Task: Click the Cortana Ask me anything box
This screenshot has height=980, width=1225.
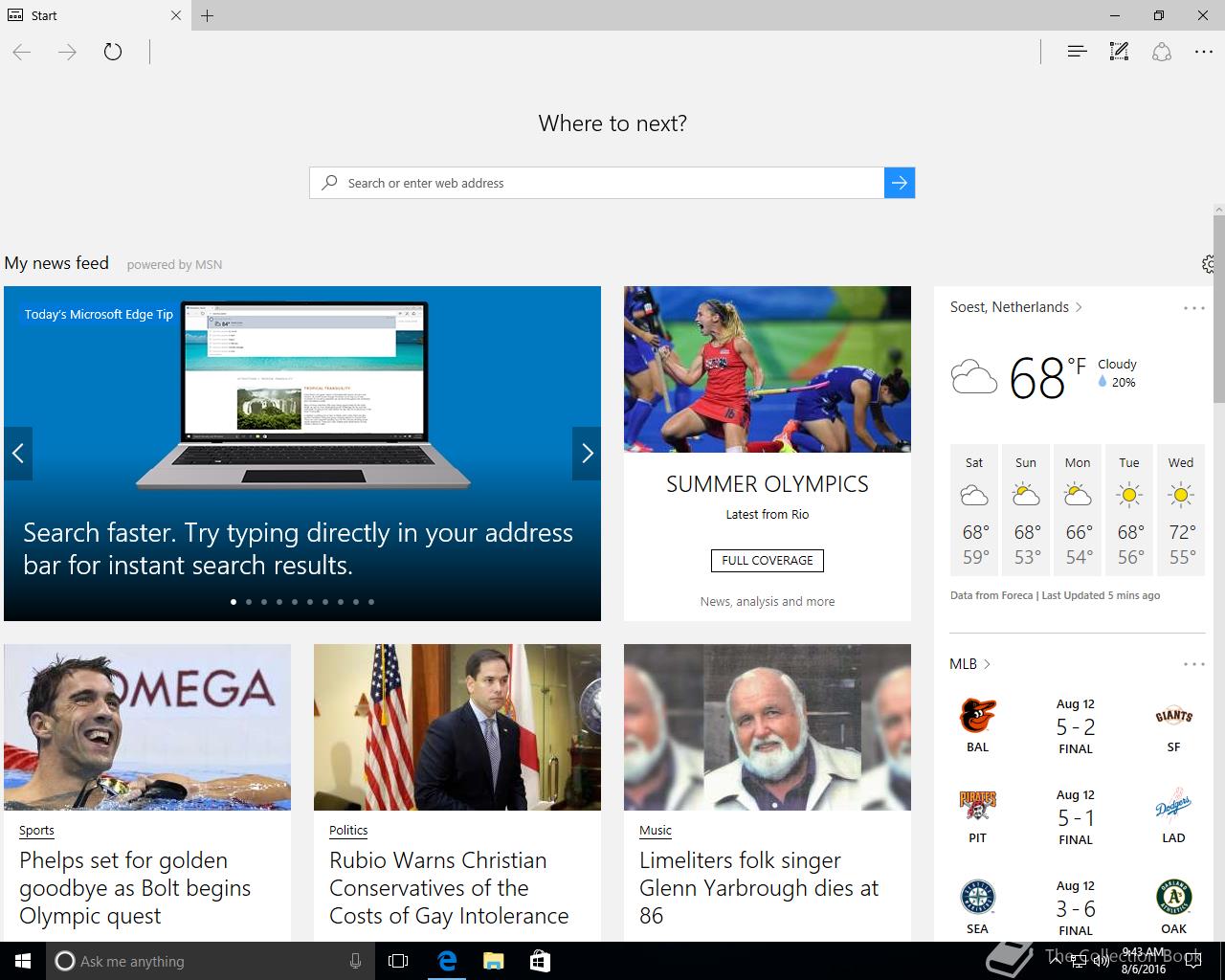Action: 211,961
